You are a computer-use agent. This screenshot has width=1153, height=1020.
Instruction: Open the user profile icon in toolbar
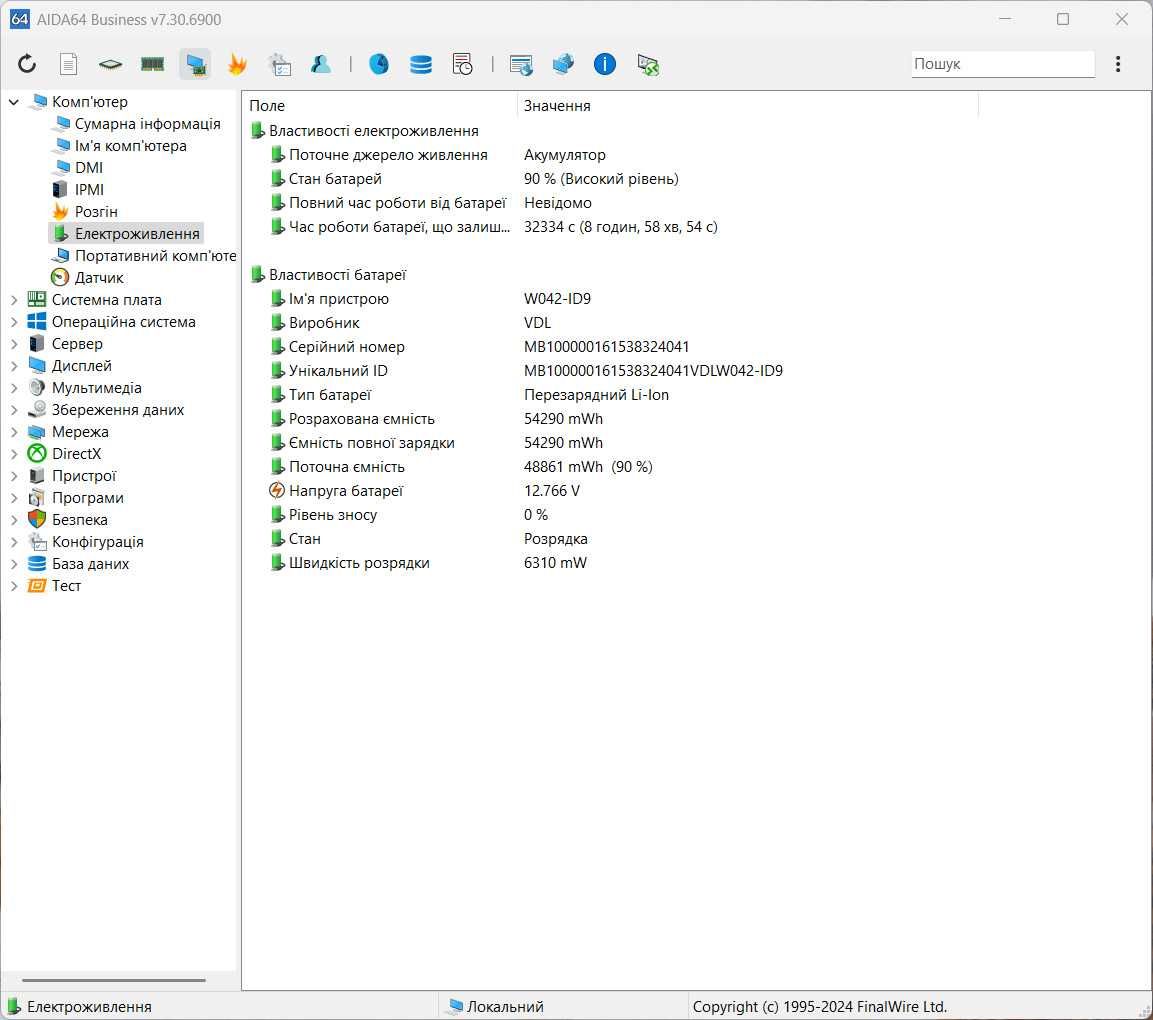pyautogui.click(x=321, y=64)
